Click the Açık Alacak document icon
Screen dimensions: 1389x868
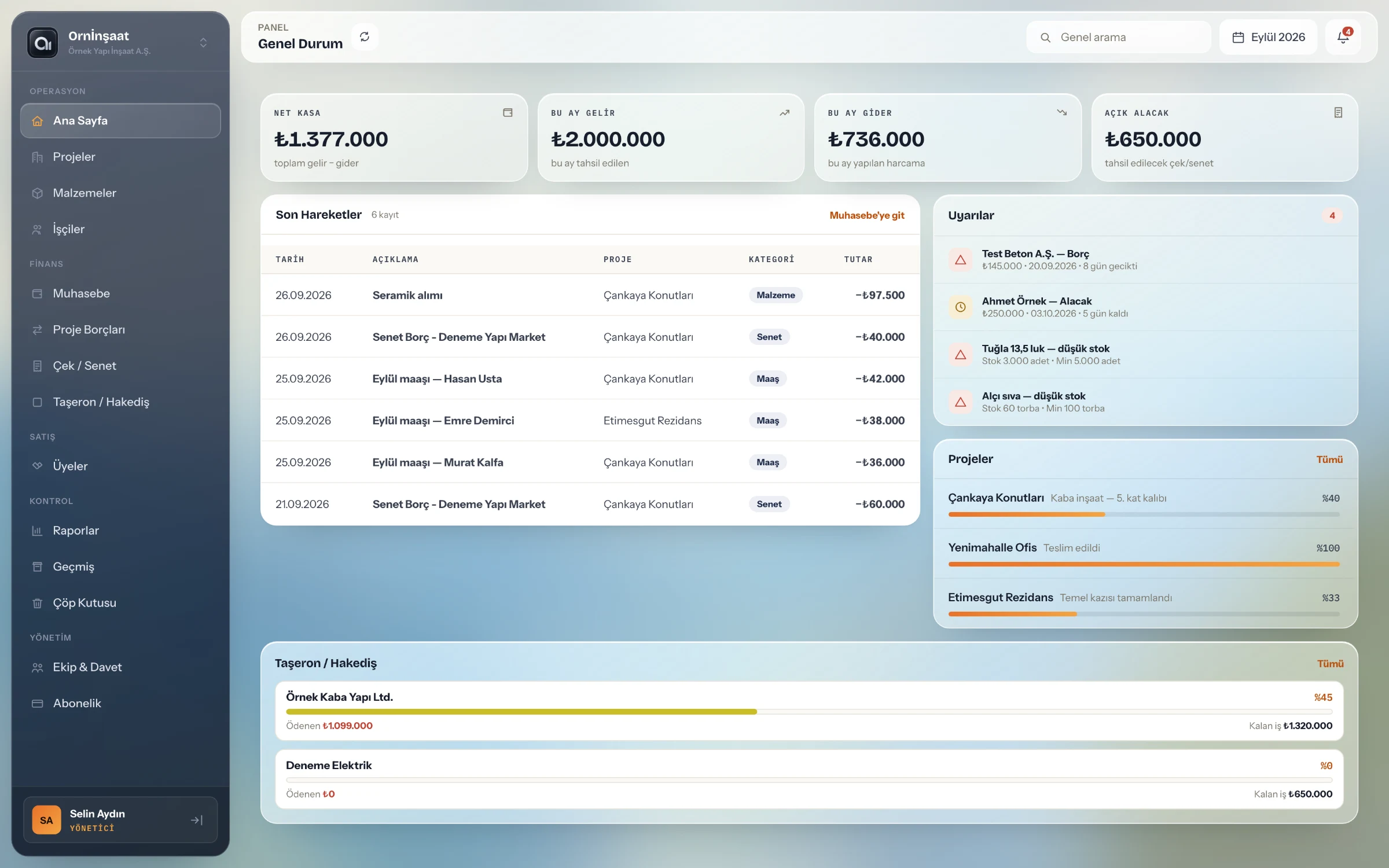click(x=1338, y=113)
